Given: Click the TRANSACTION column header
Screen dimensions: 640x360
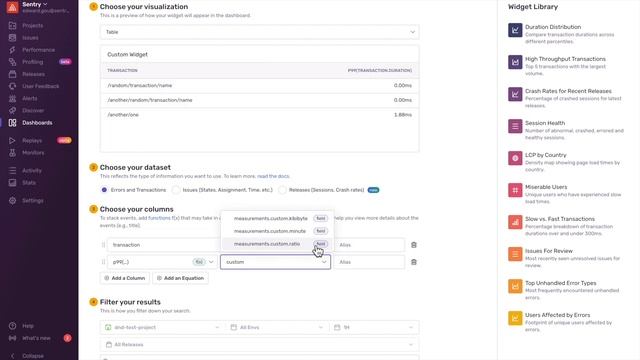Looking at the screenshot, I should point(122,71).
